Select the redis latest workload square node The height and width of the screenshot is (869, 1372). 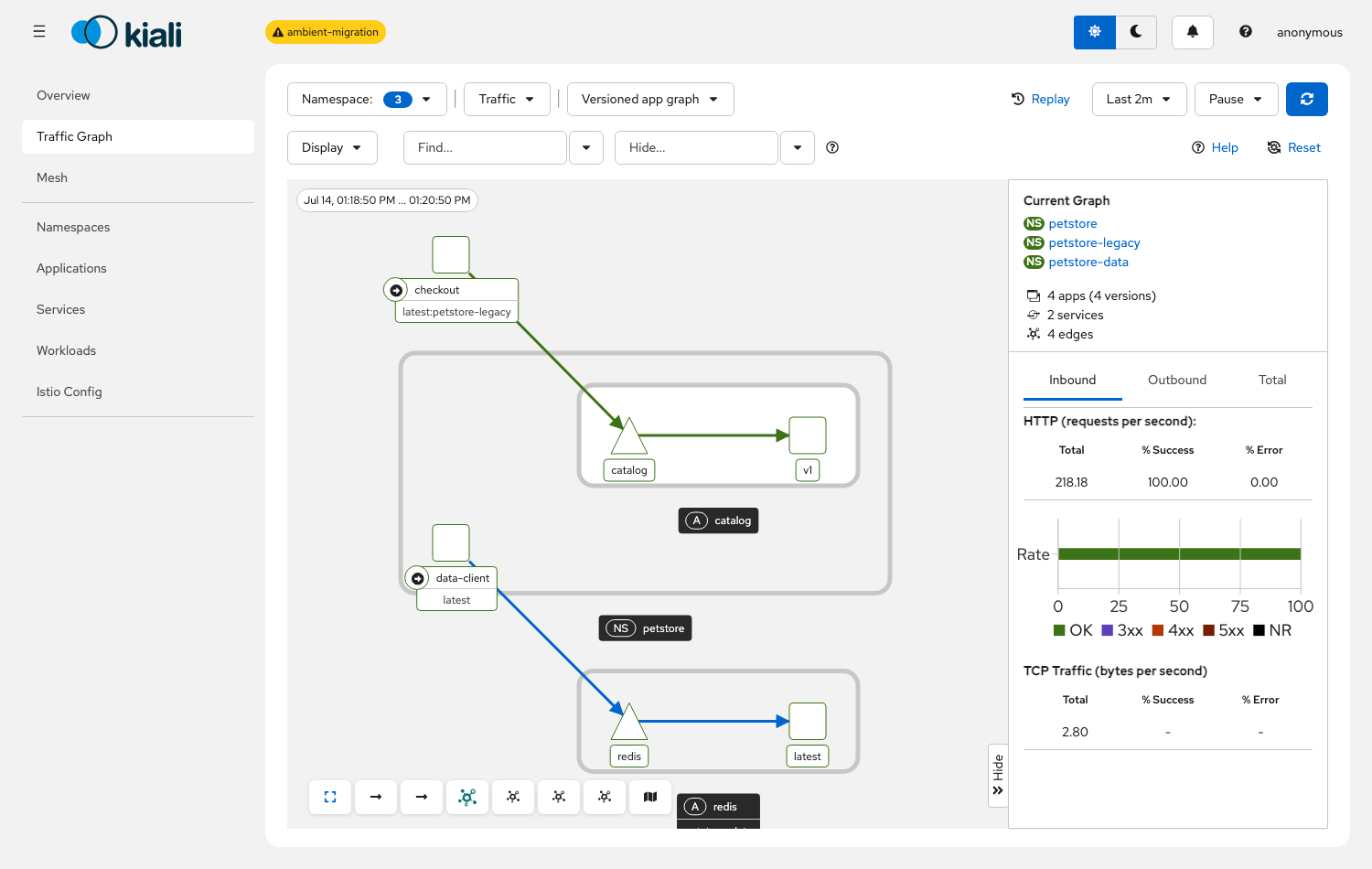[808, 721]
